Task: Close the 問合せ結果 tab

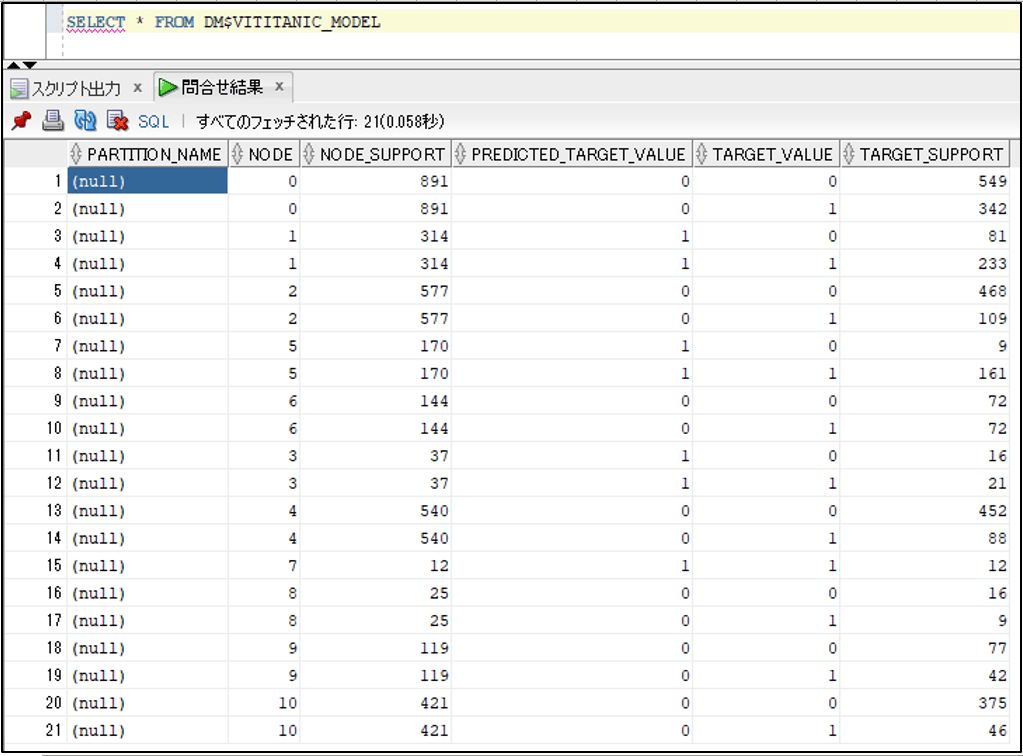Action: [279, 88]
